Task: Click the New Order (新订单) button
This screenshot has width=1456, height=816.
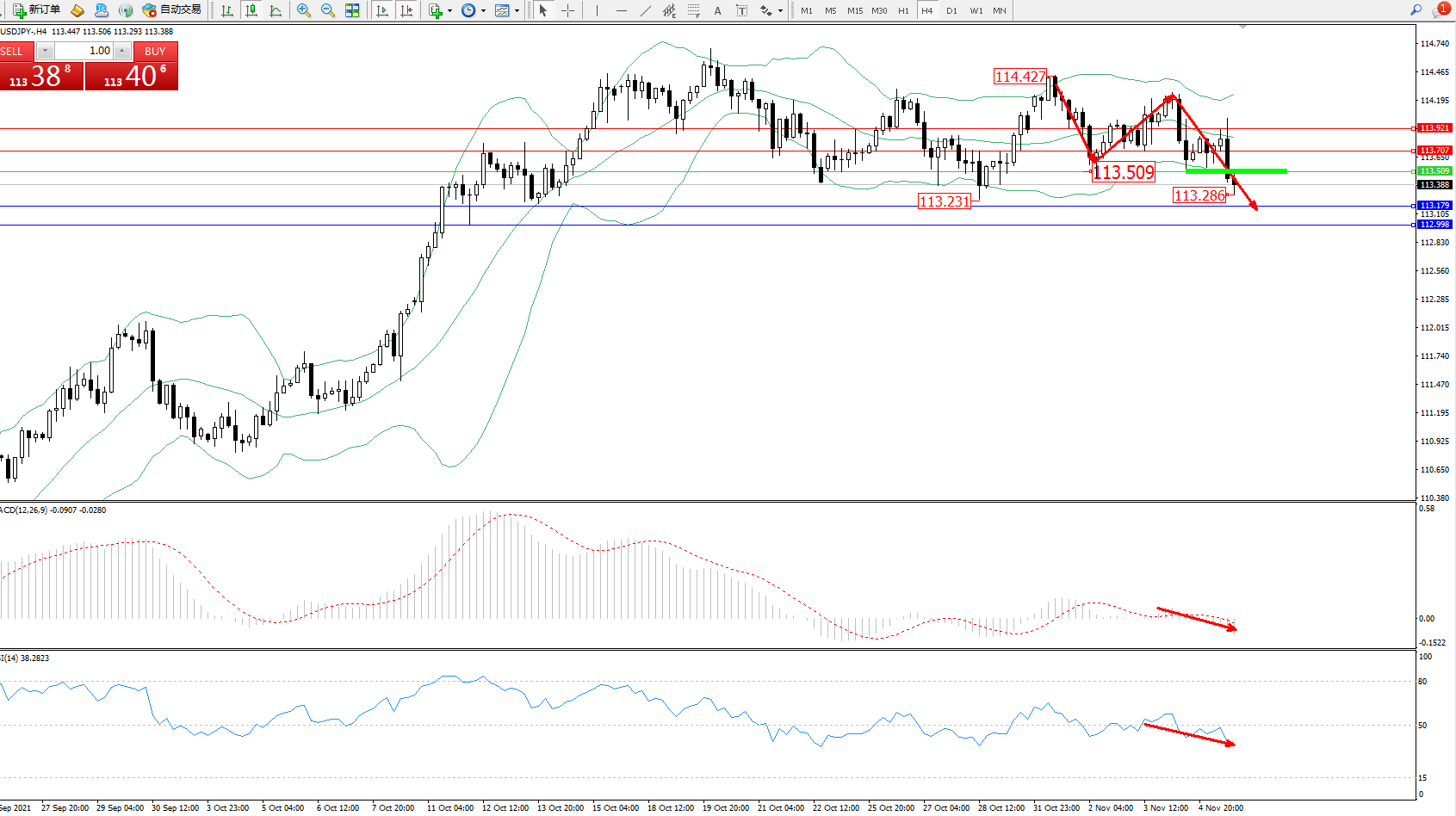Action: (36, 10)
